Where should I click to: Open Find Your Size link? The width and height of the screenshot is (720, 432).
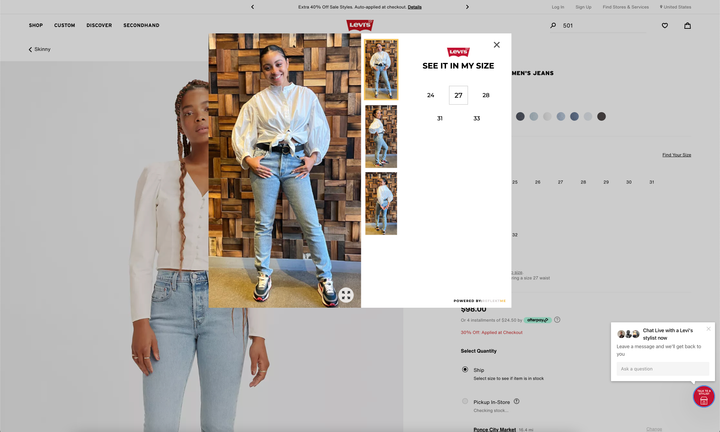coord(676,155)
